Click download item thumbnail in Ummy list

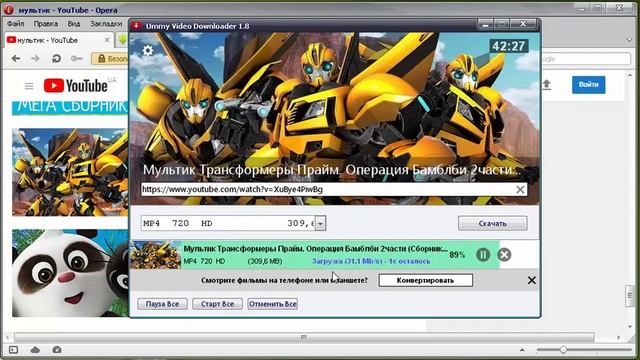(x=156, y=255)
